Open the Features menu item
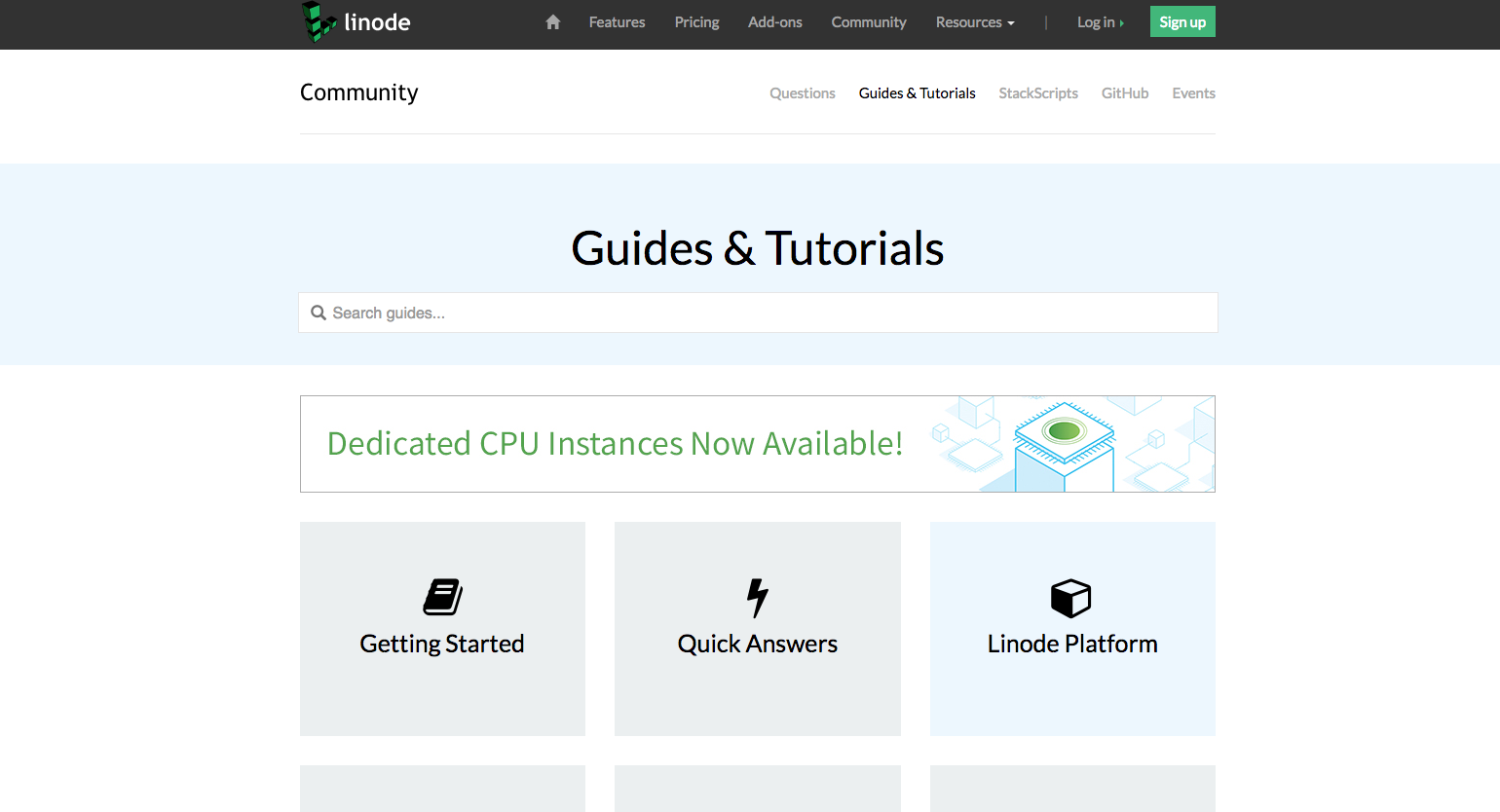1500x812 pixels. click(617, 21)
